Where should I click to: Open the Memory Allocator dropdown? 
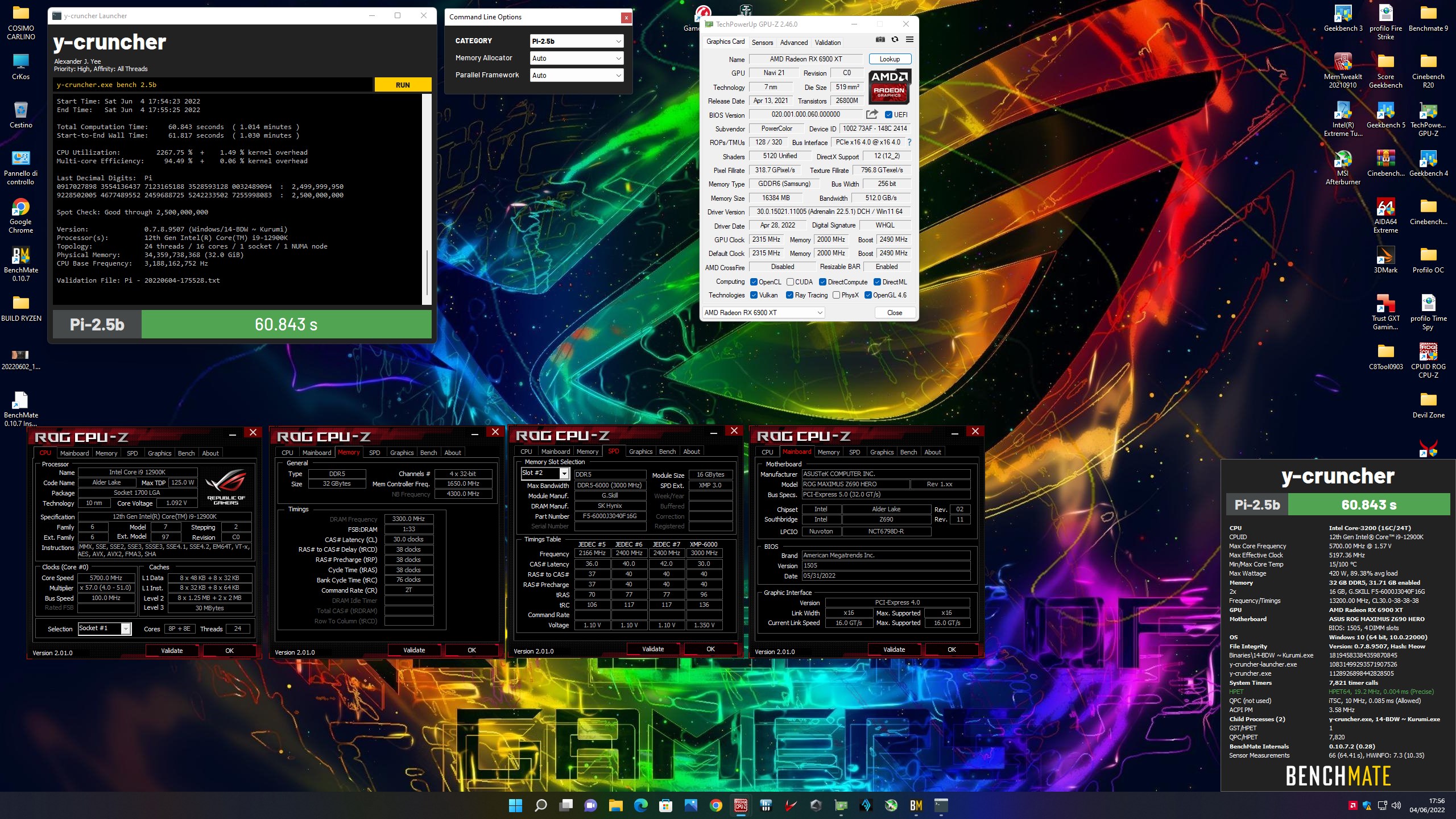[x=577, y=58]
